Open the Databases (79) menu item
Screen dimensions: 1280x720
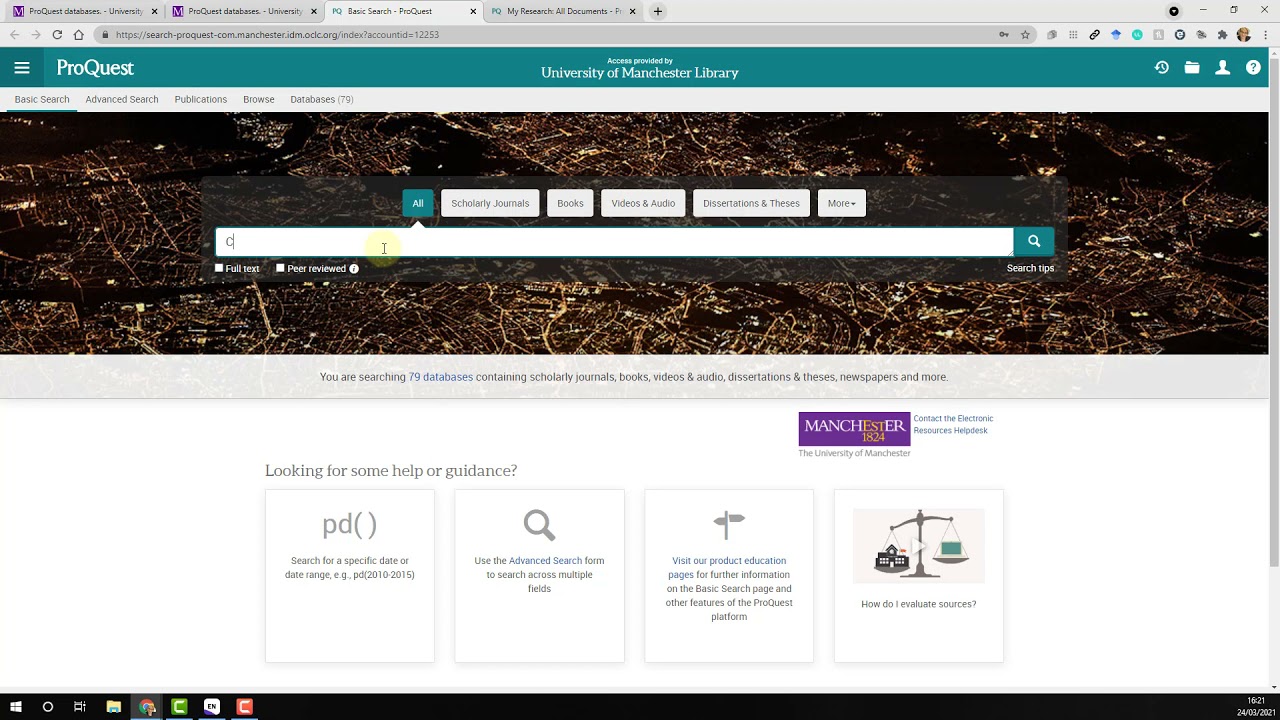pyautogui.click(x=322, y=99)
